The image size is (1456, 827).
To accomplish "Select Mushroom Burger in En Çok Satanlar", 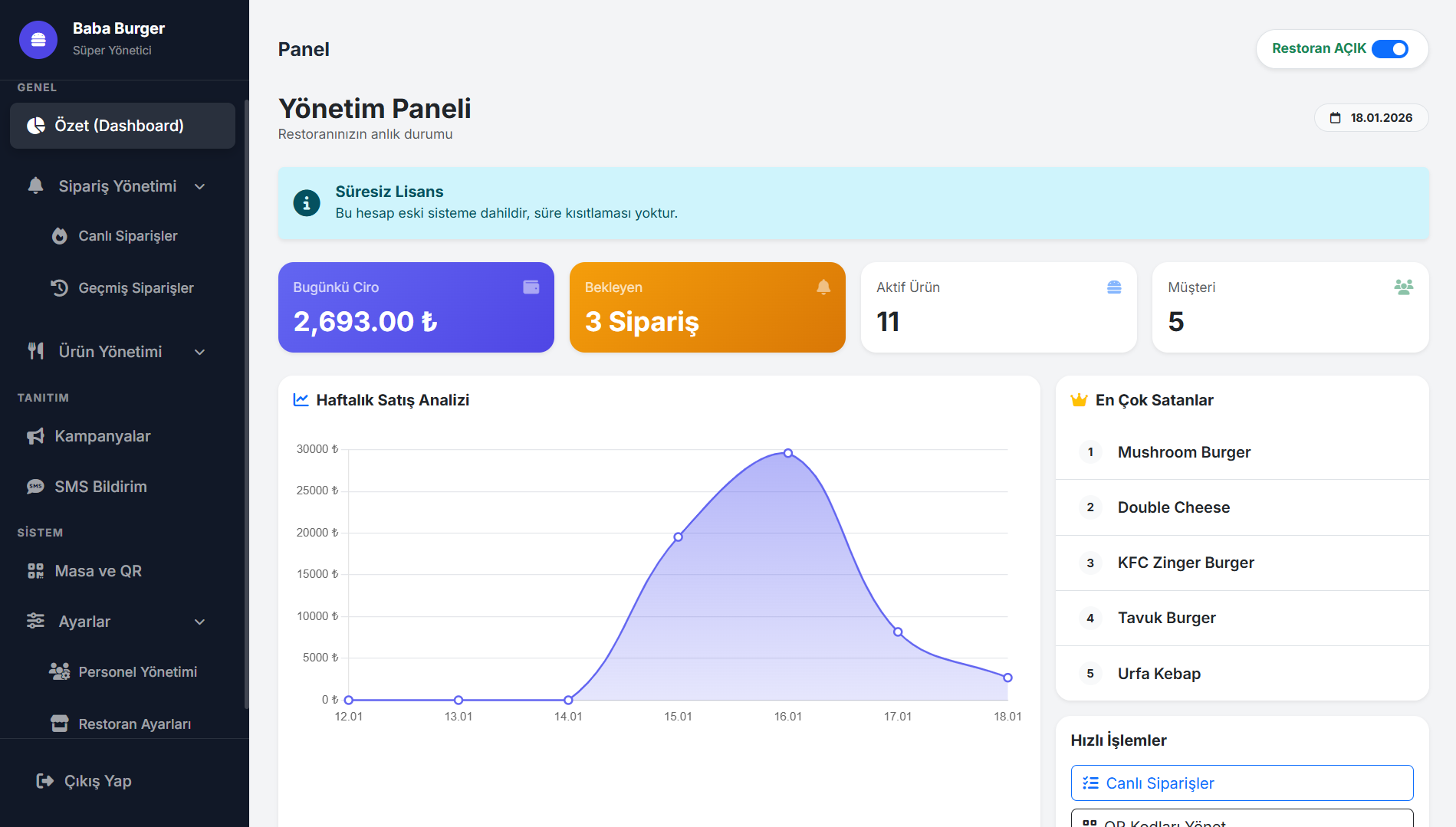I will coord(1184,452).
